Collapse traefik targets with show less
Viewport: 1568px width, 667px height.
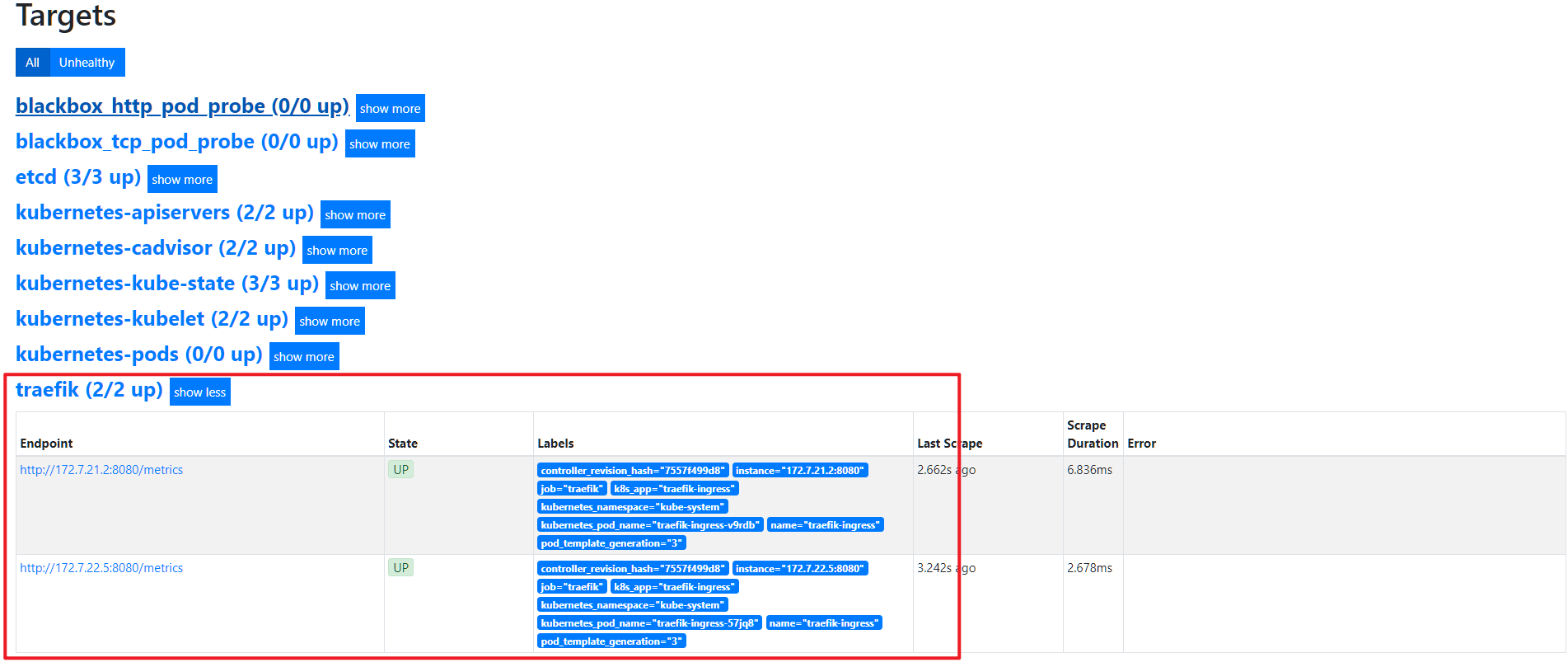tap(200, 392)
